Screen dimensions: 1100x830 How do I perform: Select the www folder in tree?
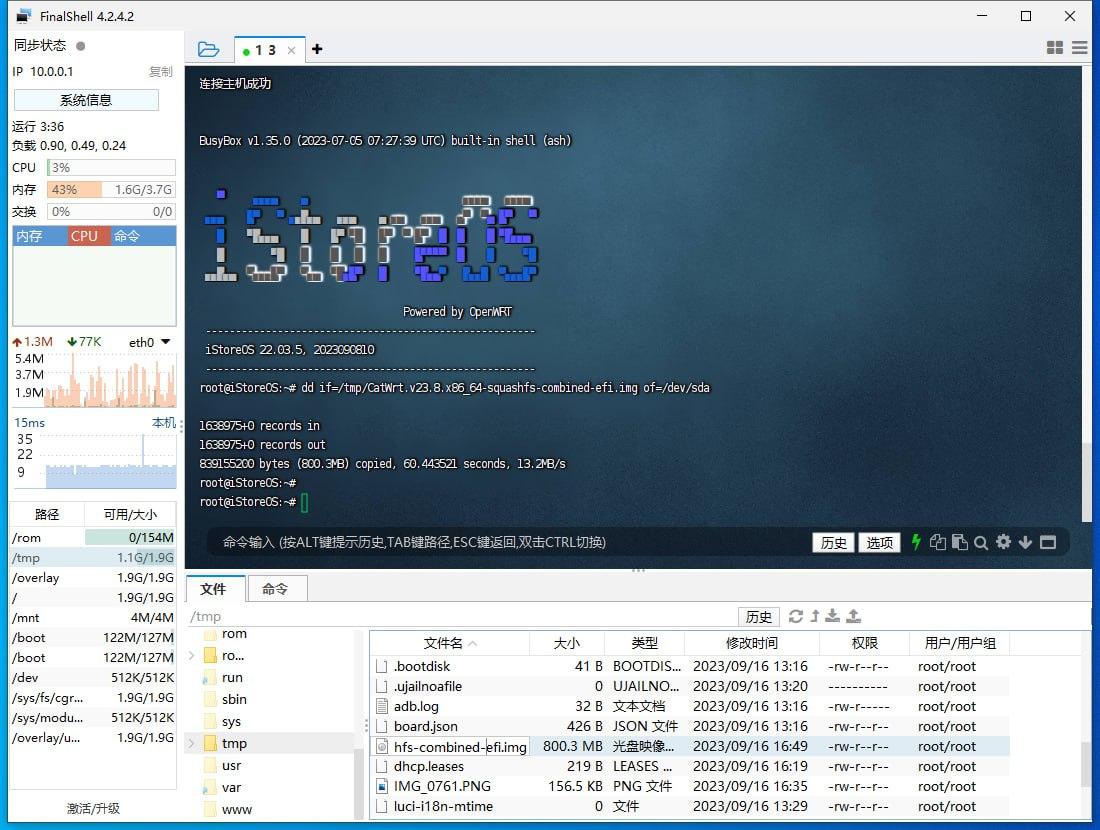point(236,809)
